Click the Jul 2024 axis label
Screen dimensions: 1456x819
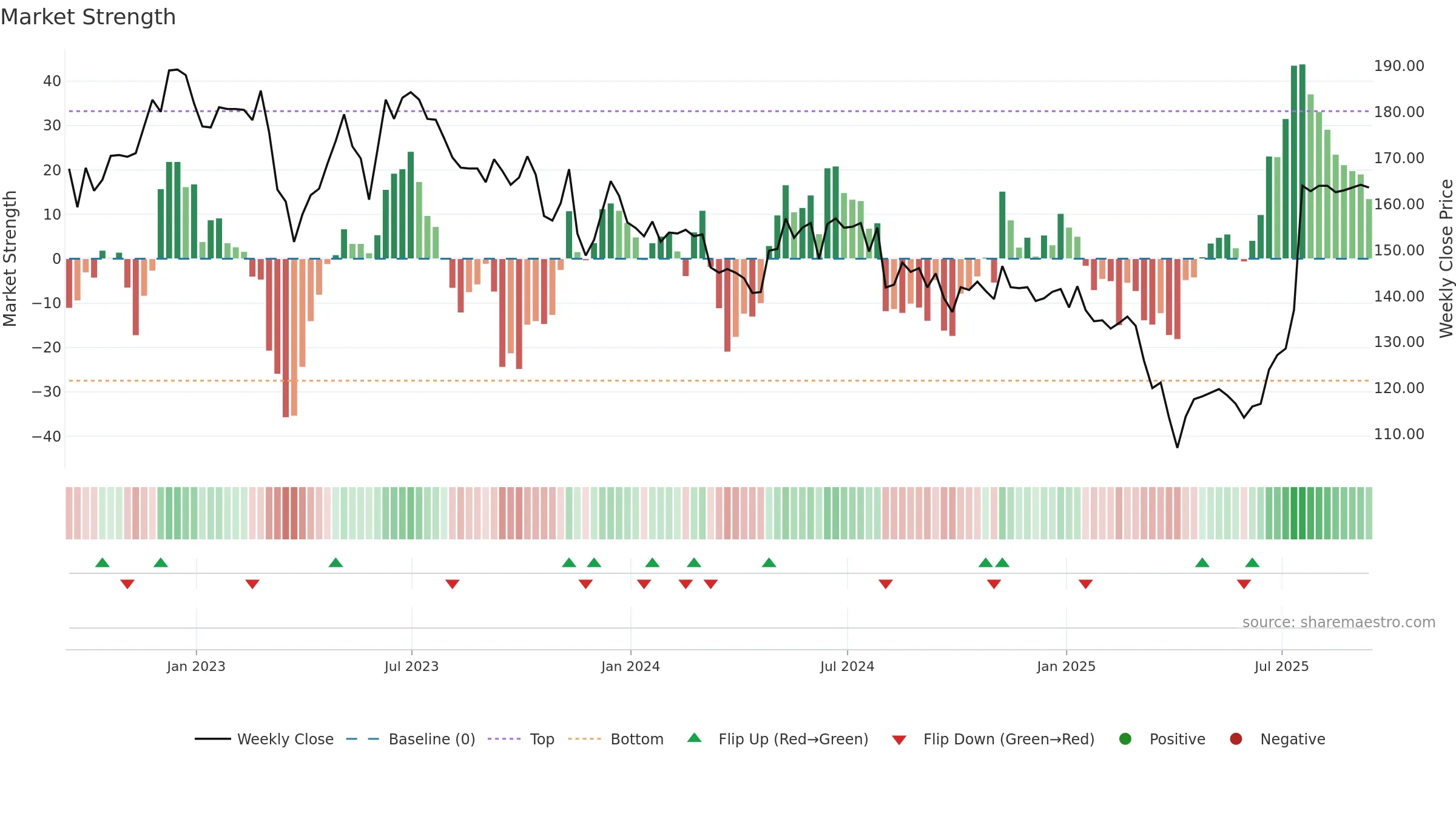tap(847, 666)
